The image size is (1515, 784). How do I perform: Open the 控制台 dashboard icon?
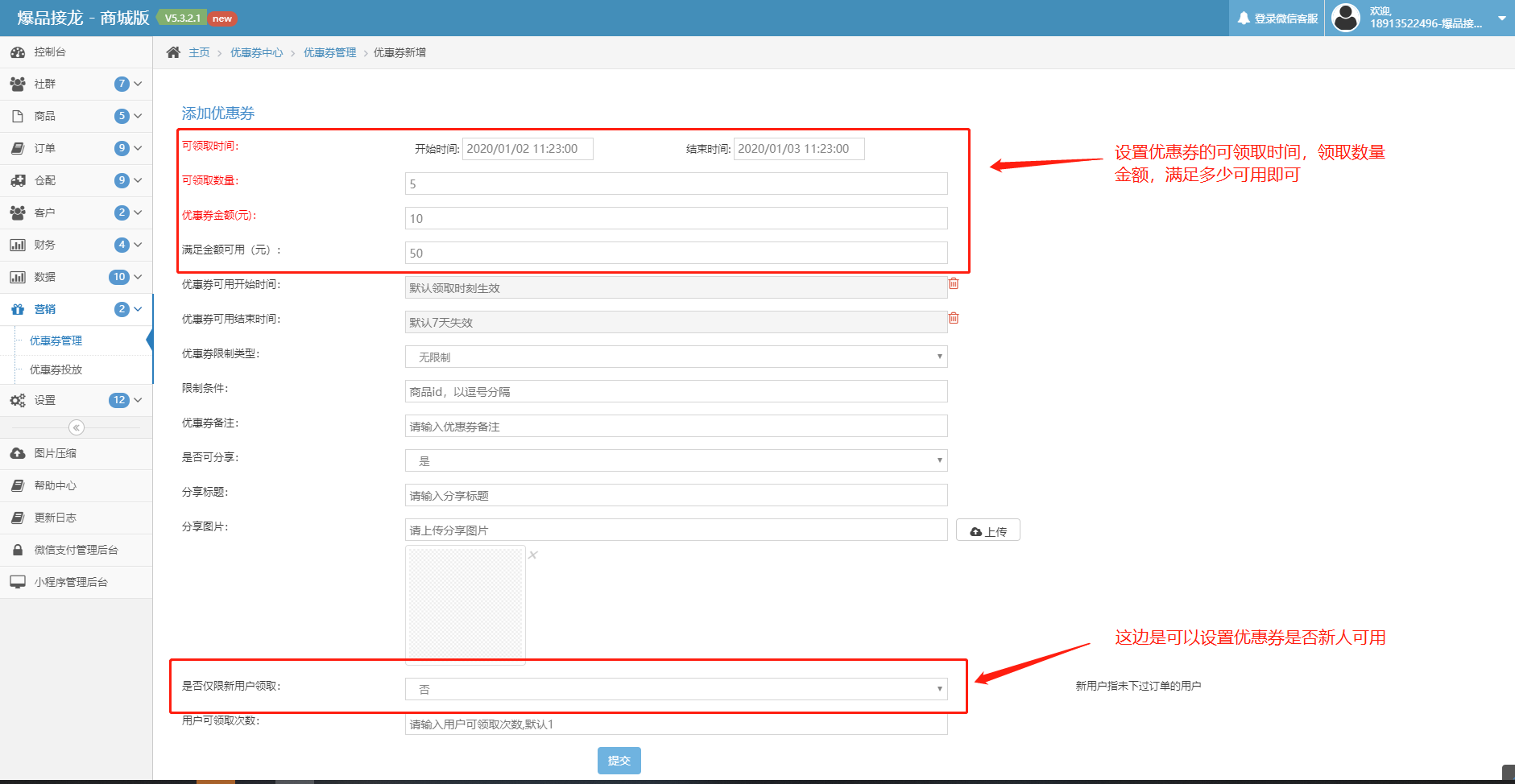[x=17, y=52]
